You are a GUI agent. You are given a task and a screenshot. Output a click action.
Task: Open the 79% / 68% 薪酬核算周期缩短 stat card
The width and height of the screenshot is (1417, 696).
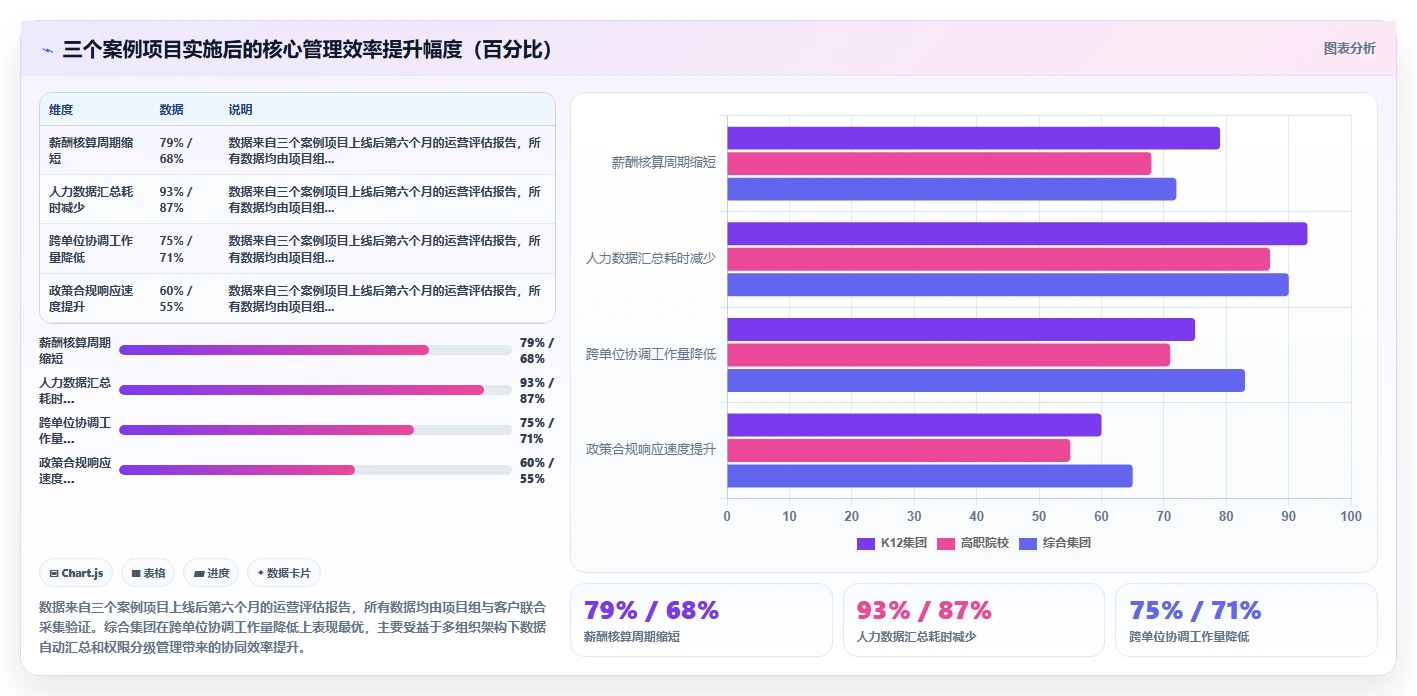coord(701,620)
